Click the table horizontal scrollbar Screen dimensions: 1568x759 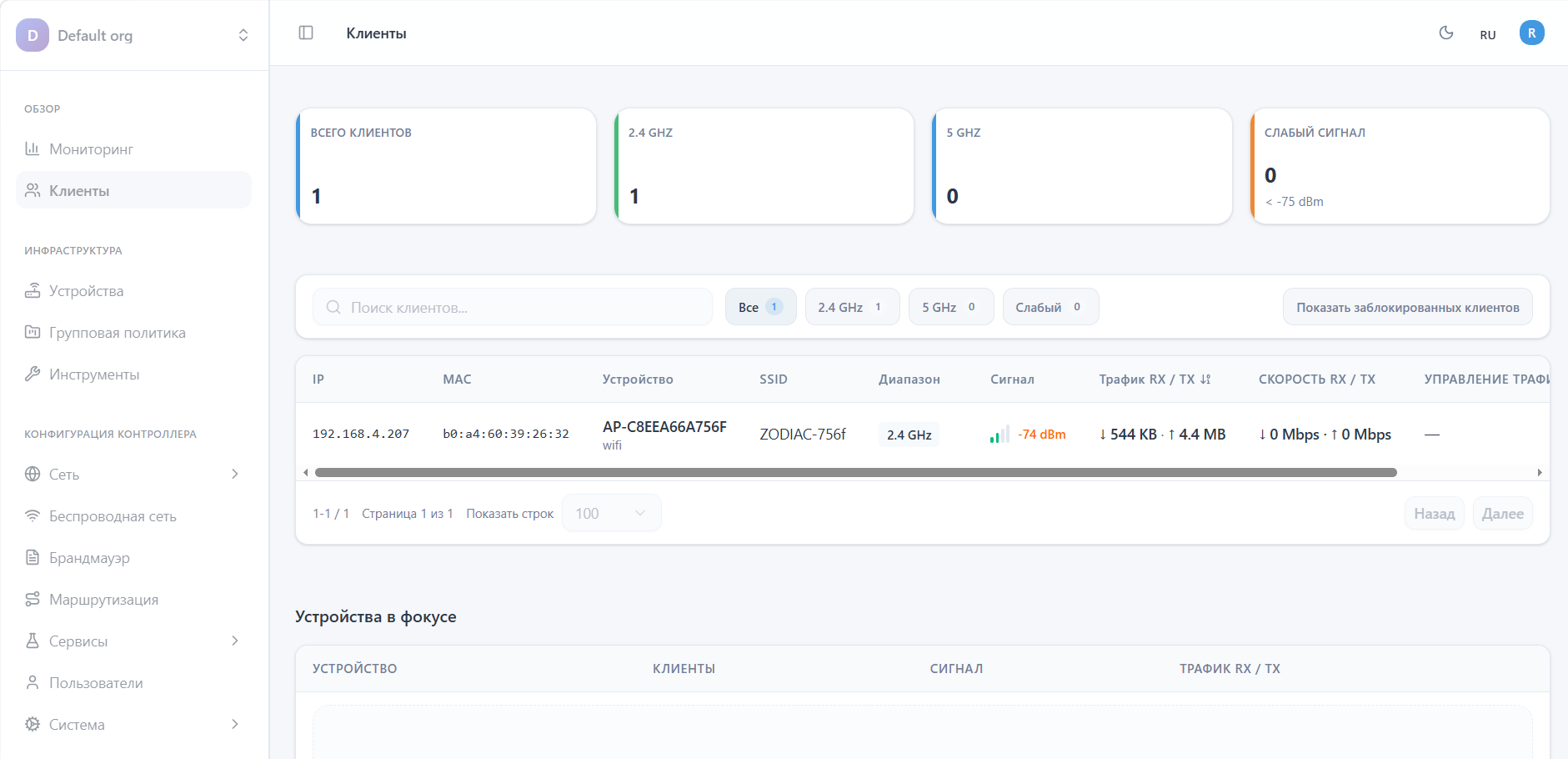[x=855, y=473]
